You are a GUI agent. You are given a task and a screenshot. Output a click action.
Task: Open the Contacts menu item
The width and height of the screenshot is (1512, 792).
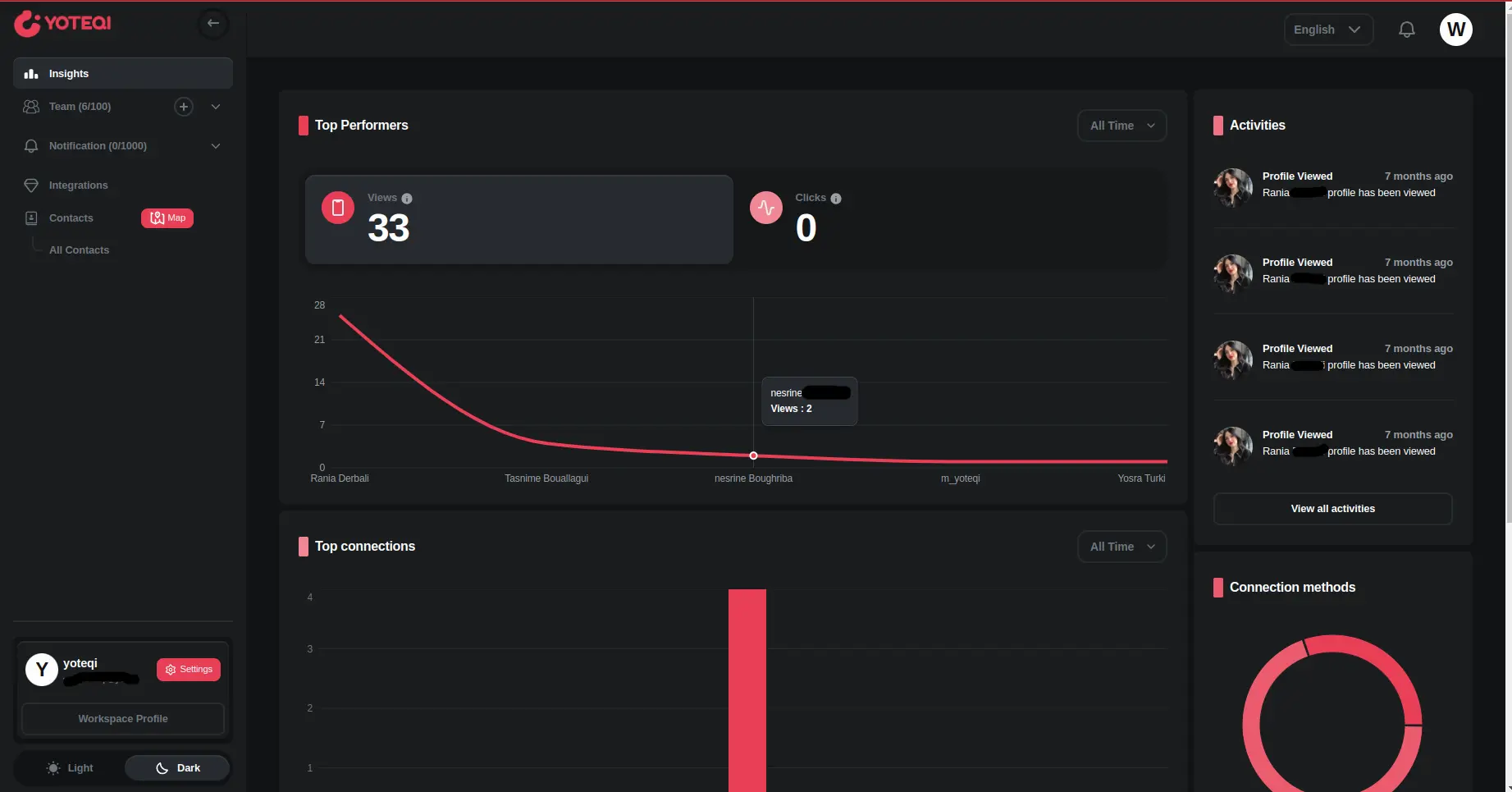coord(71,218)
